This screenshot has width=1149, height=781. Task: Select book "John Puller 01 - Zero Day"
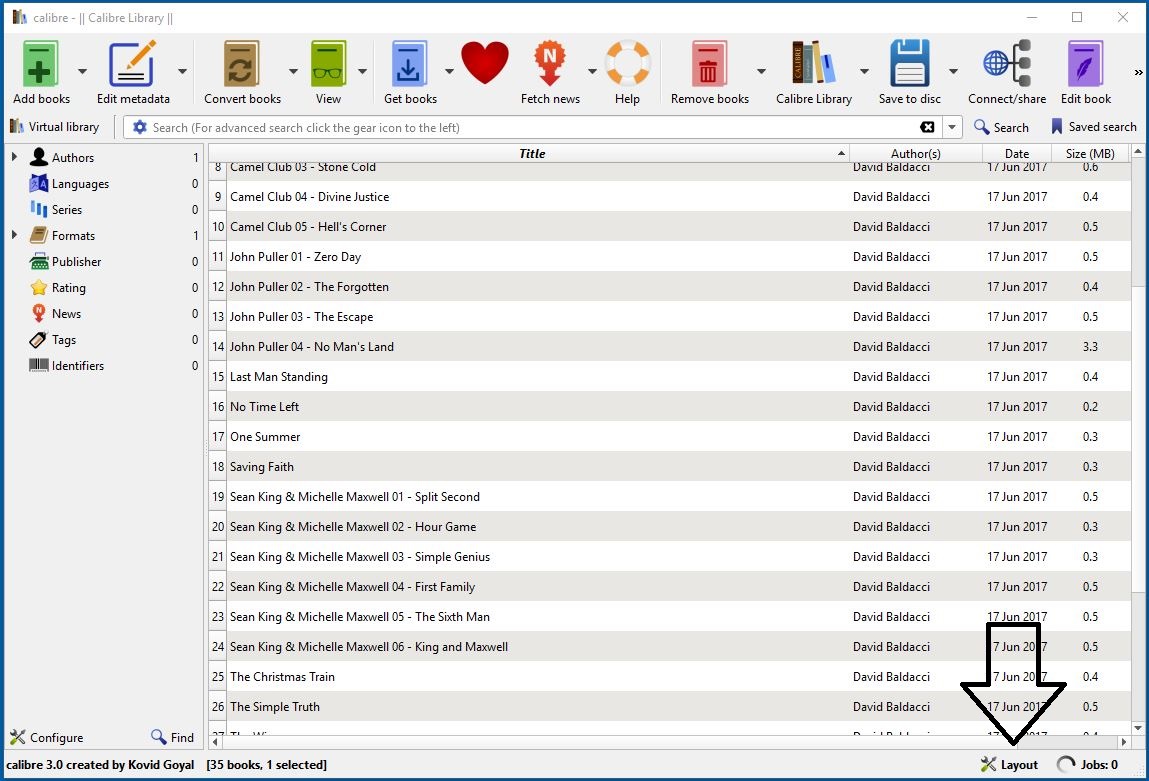(295, 257)
